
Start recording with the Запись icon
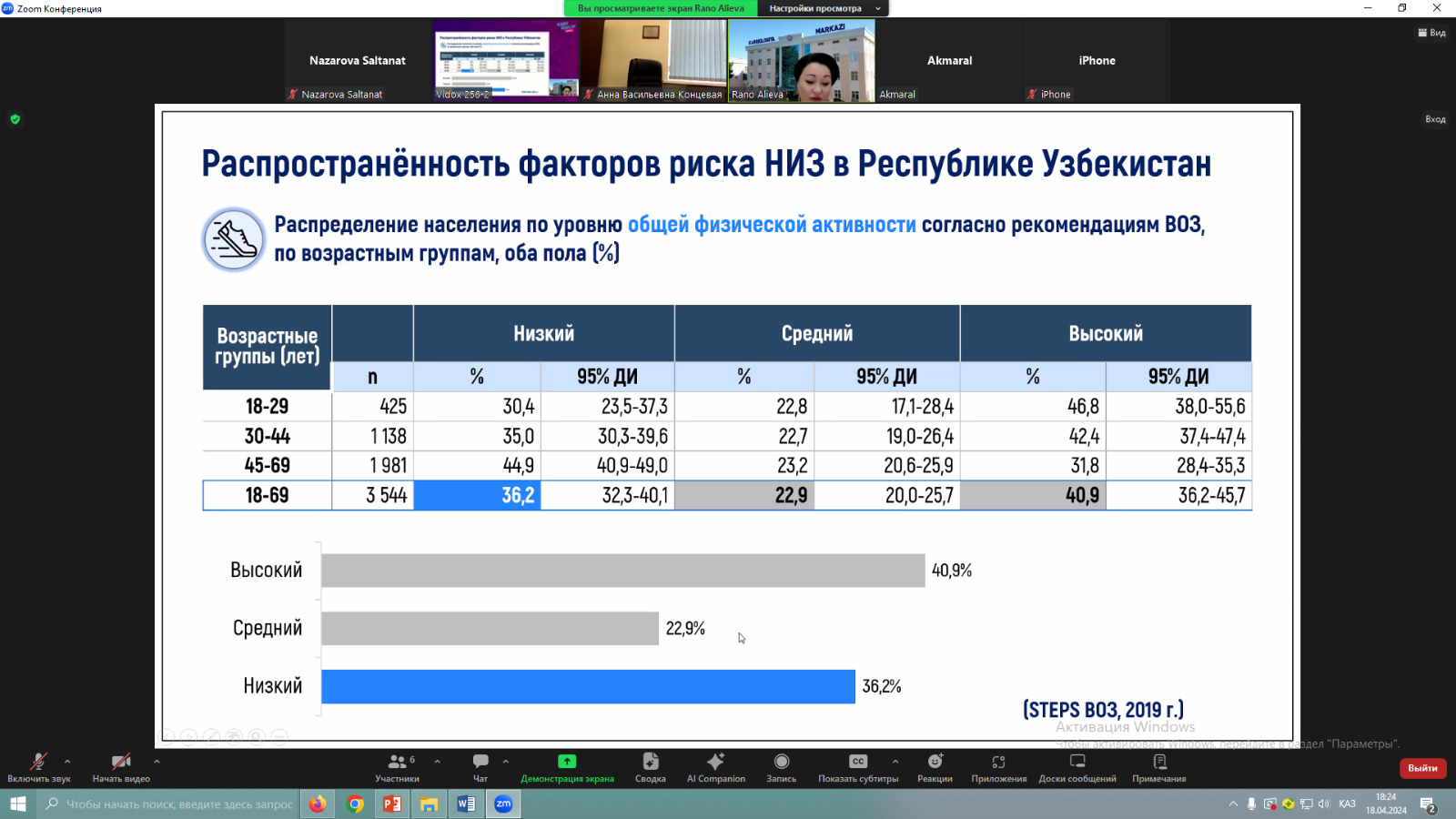[781, 763]
